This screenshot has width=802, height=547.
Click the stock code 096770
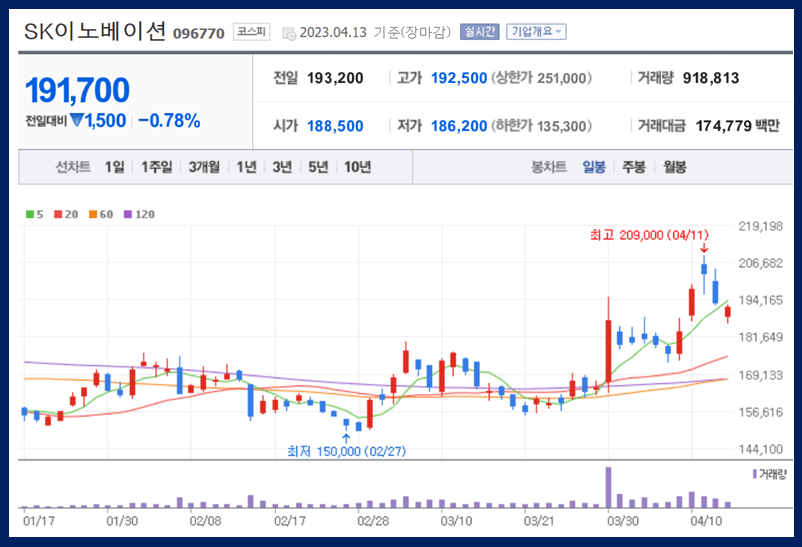click(199, 34)
